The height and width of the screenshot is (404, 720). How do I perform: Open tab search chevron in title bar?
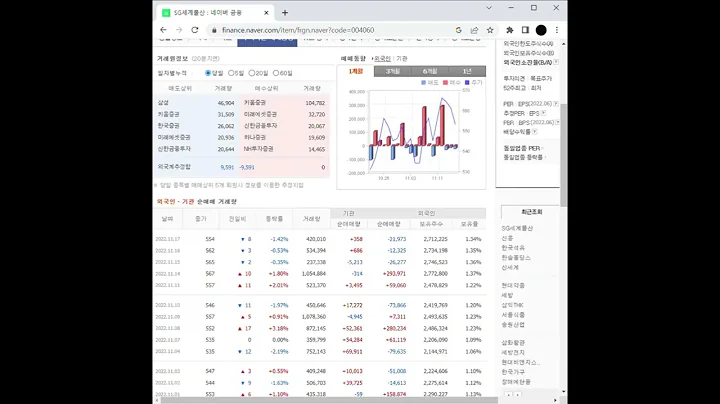(489, 8)
